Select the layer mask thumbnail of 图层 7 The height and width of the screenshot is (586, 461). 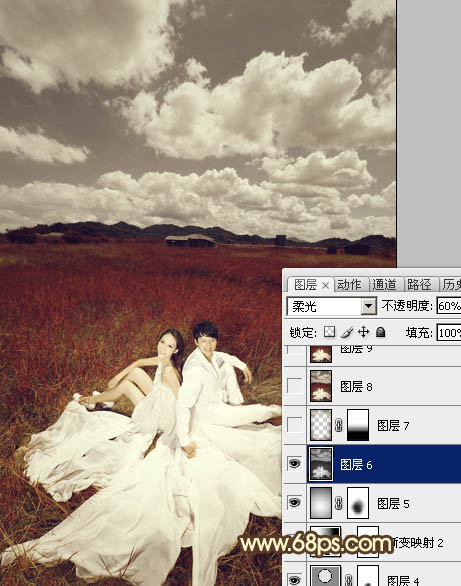(x=358, y=425)
